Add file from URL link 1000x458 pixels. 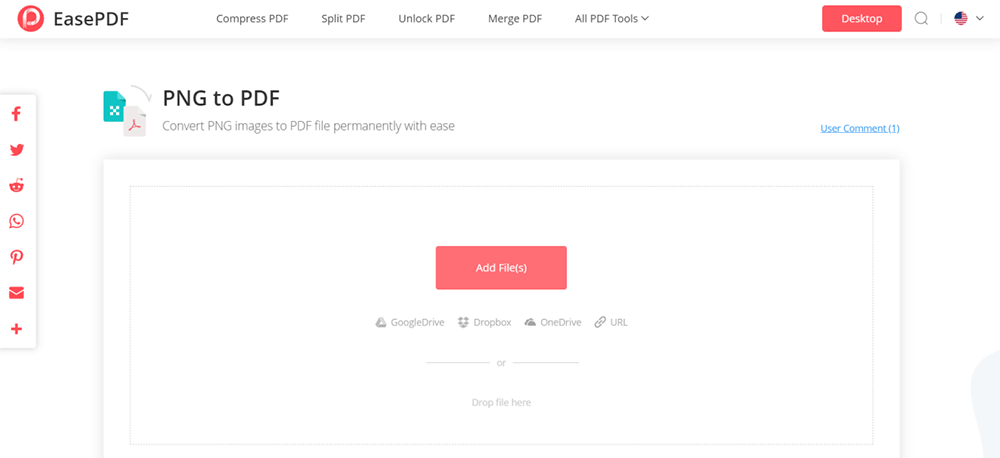tap(611, 322)
